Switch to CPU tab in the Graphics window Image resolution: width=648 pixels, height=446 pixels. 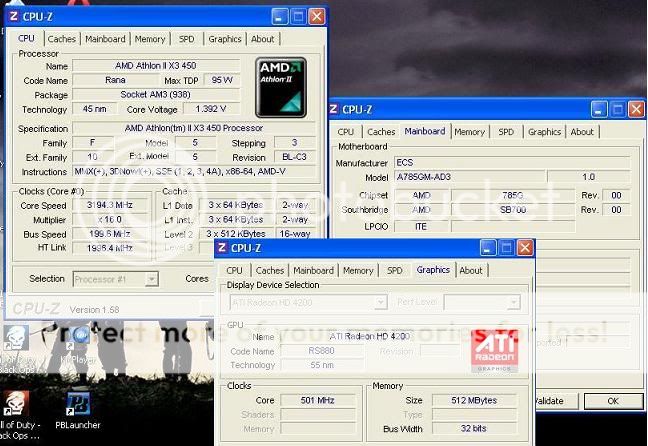click(234, 270)
